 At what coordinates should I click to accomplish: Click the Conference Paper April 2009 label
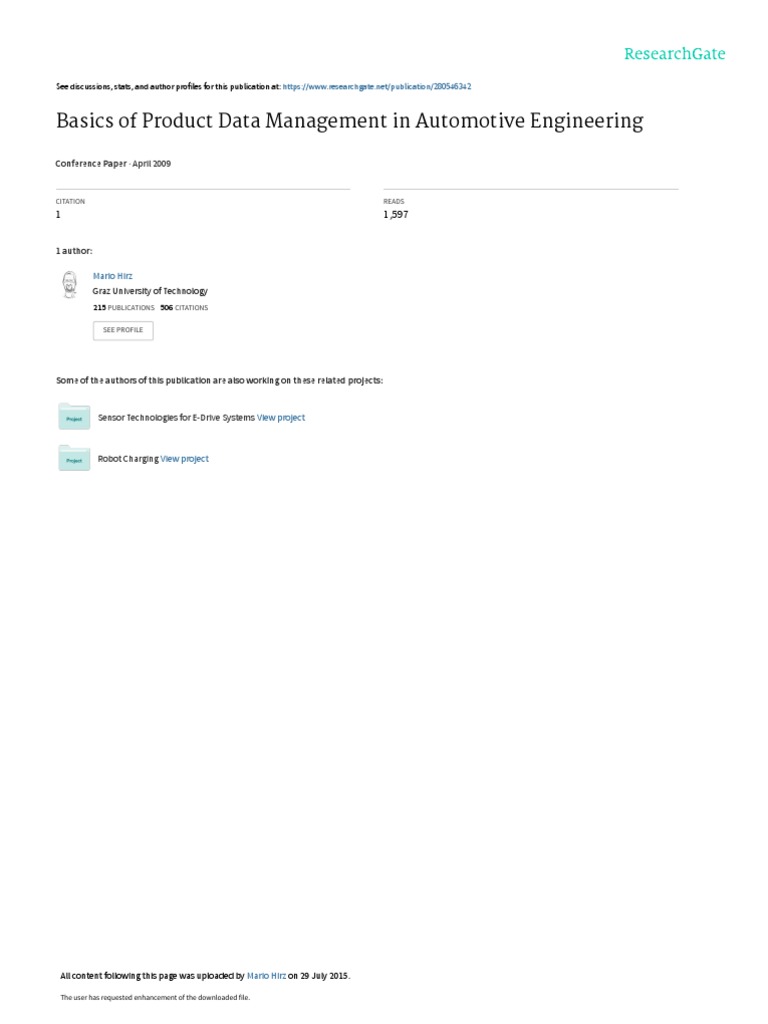point(113,164)
